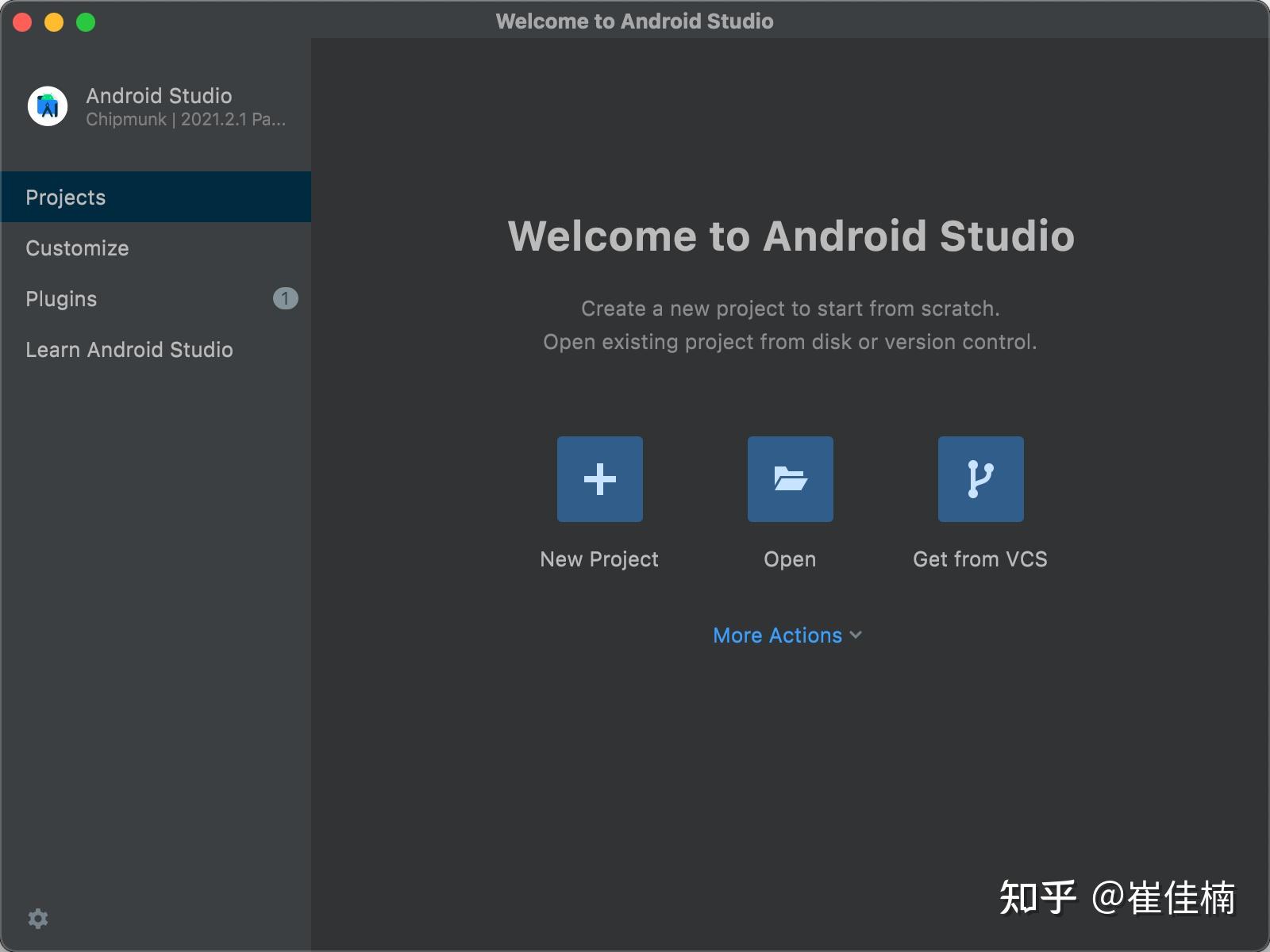
Task: Click the folder icon to Open a project
Action: pos(791,479)
